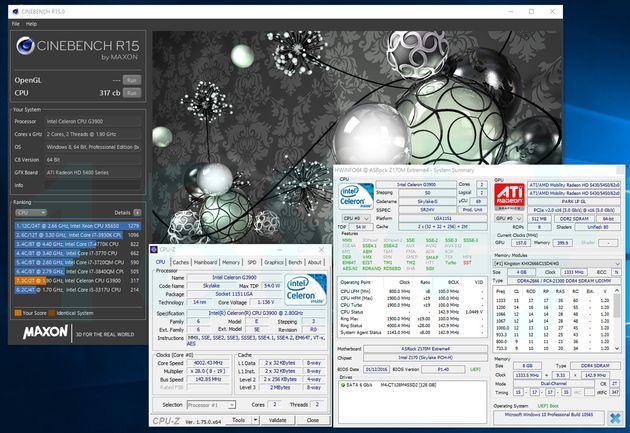
Task: Click the MAXON logo at the bottom
Action: 45,332
